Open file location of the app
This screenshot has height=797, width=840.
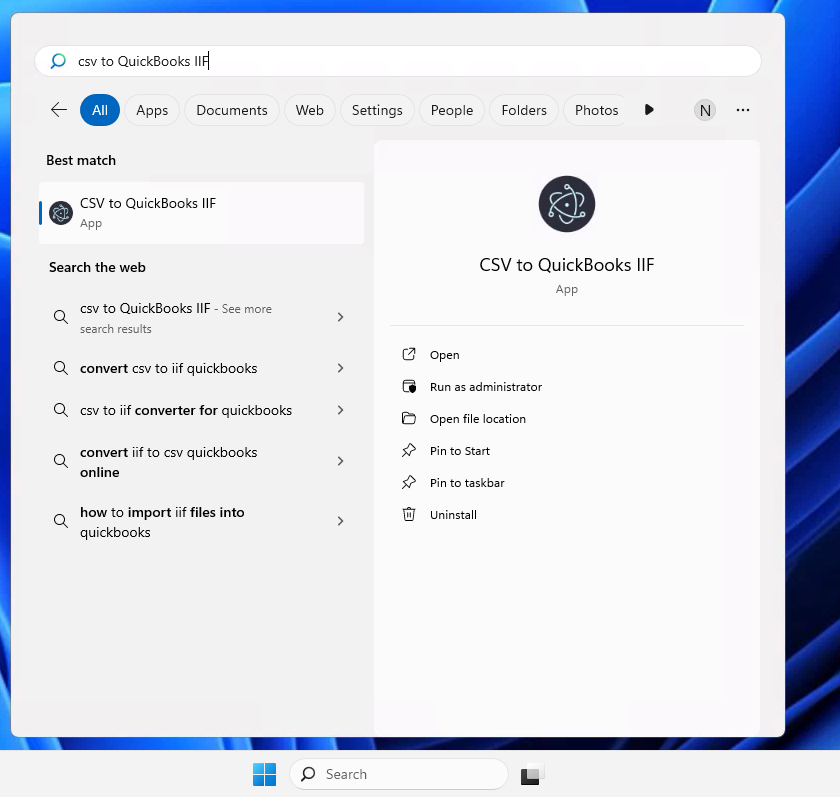coord(477,419)
